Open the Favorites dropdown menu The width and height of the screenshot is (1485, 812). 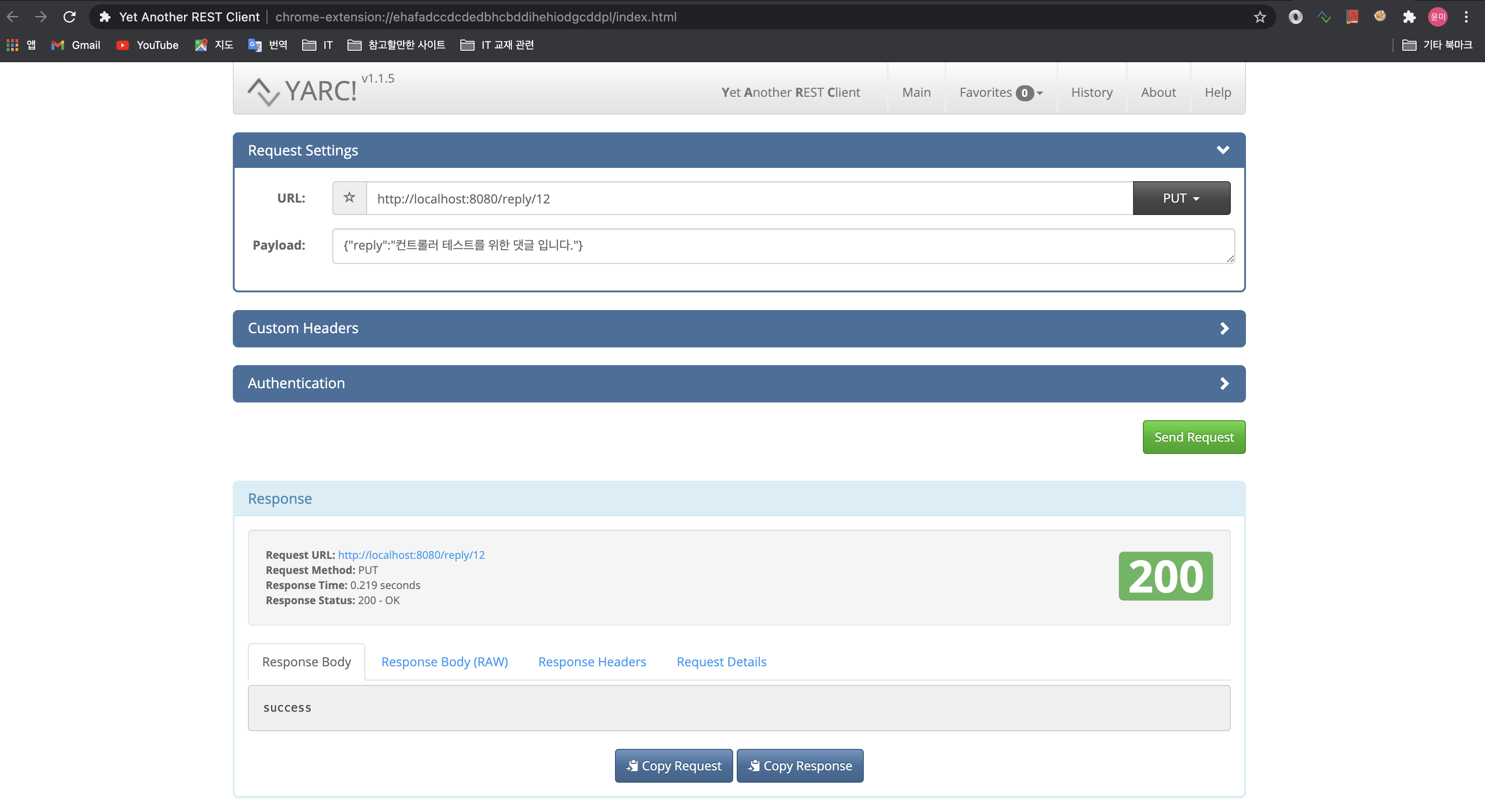coord(1001,92)
